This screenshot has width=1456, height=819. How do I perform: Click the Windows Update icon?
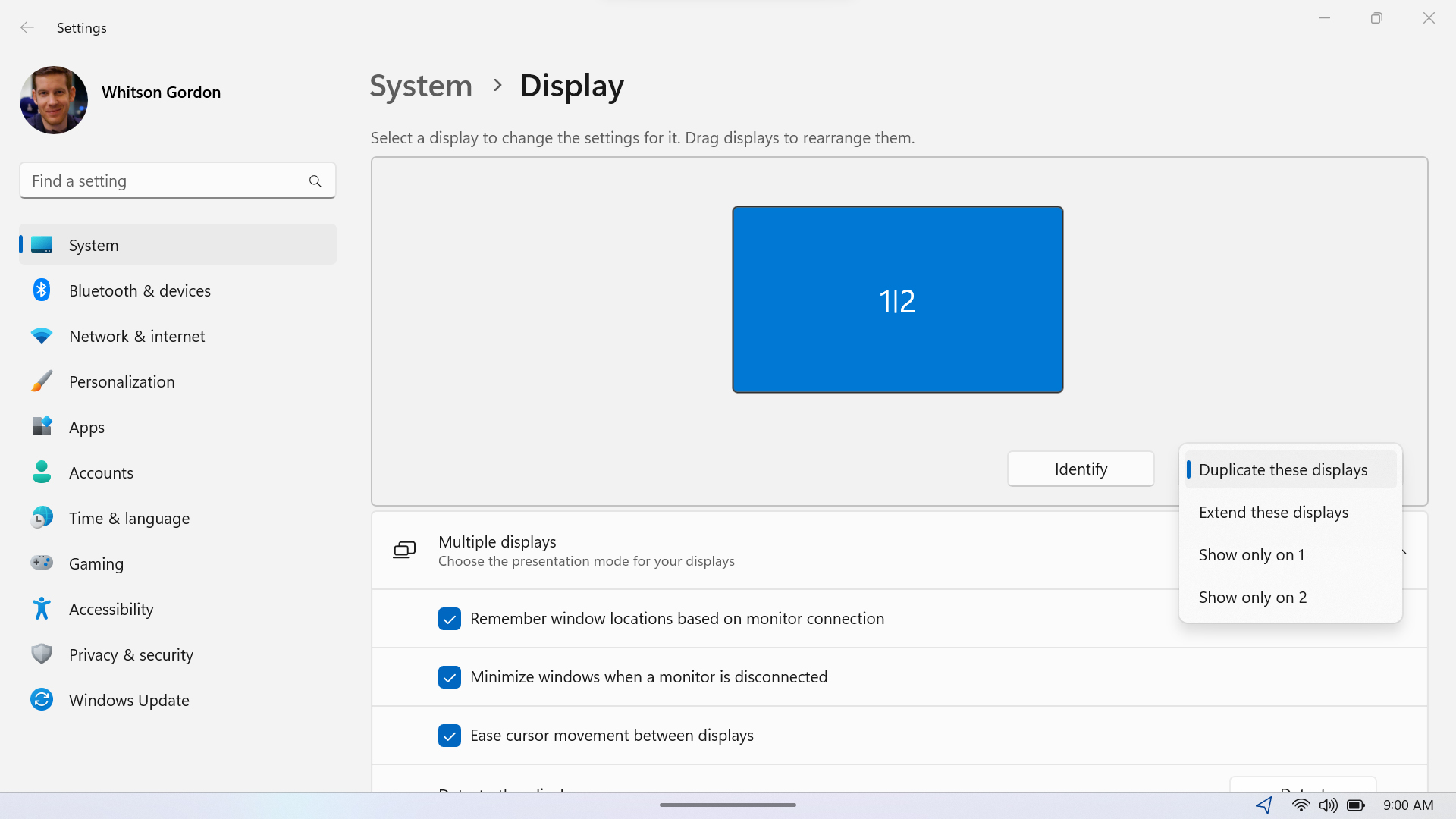click(x=41, y=700)
